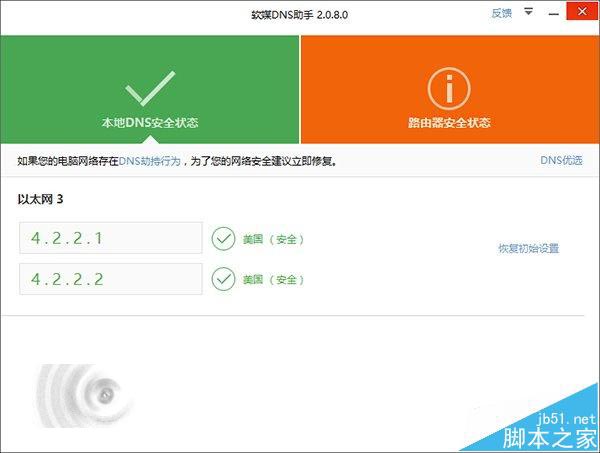Click the safe check icon beside 4.2.2.1
The height and width of the screenshot is (453, 600).
tap(223, 239)
